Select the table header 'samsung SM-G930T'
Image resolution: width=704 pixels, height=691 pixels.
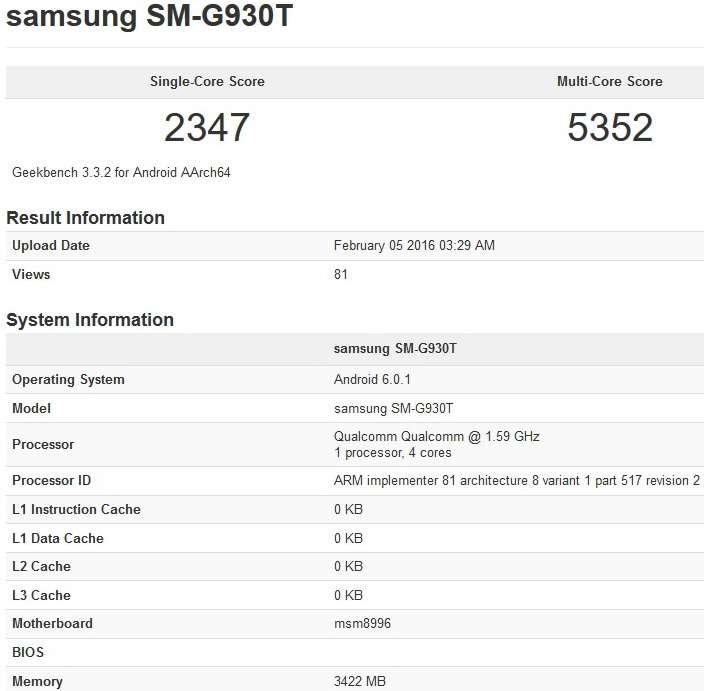[395, 349]
